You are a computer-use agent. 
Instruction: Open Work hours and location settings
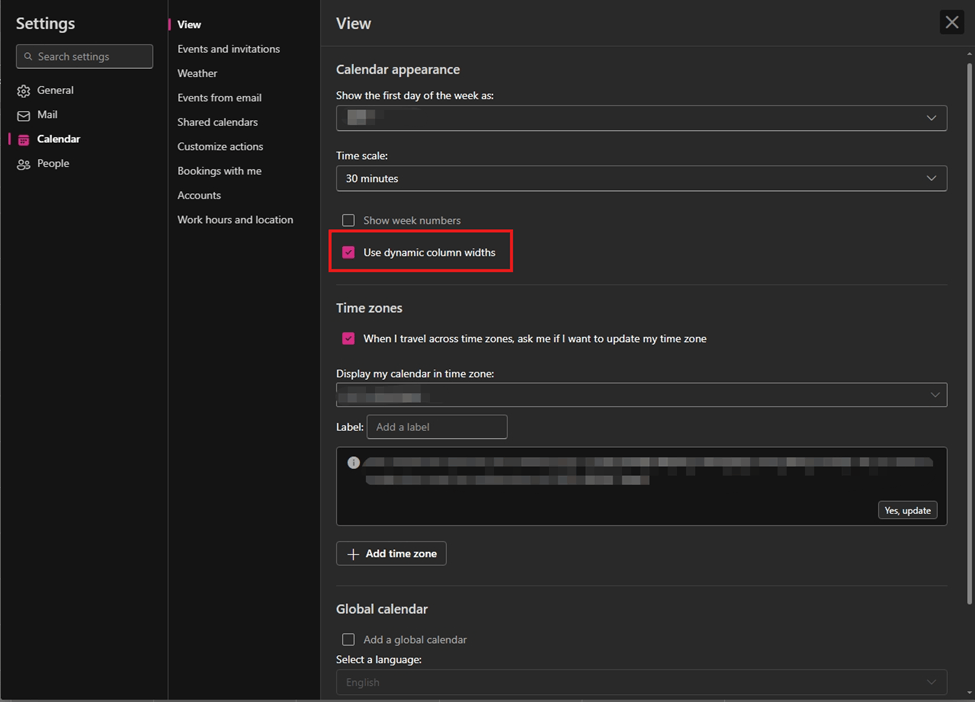234,219
